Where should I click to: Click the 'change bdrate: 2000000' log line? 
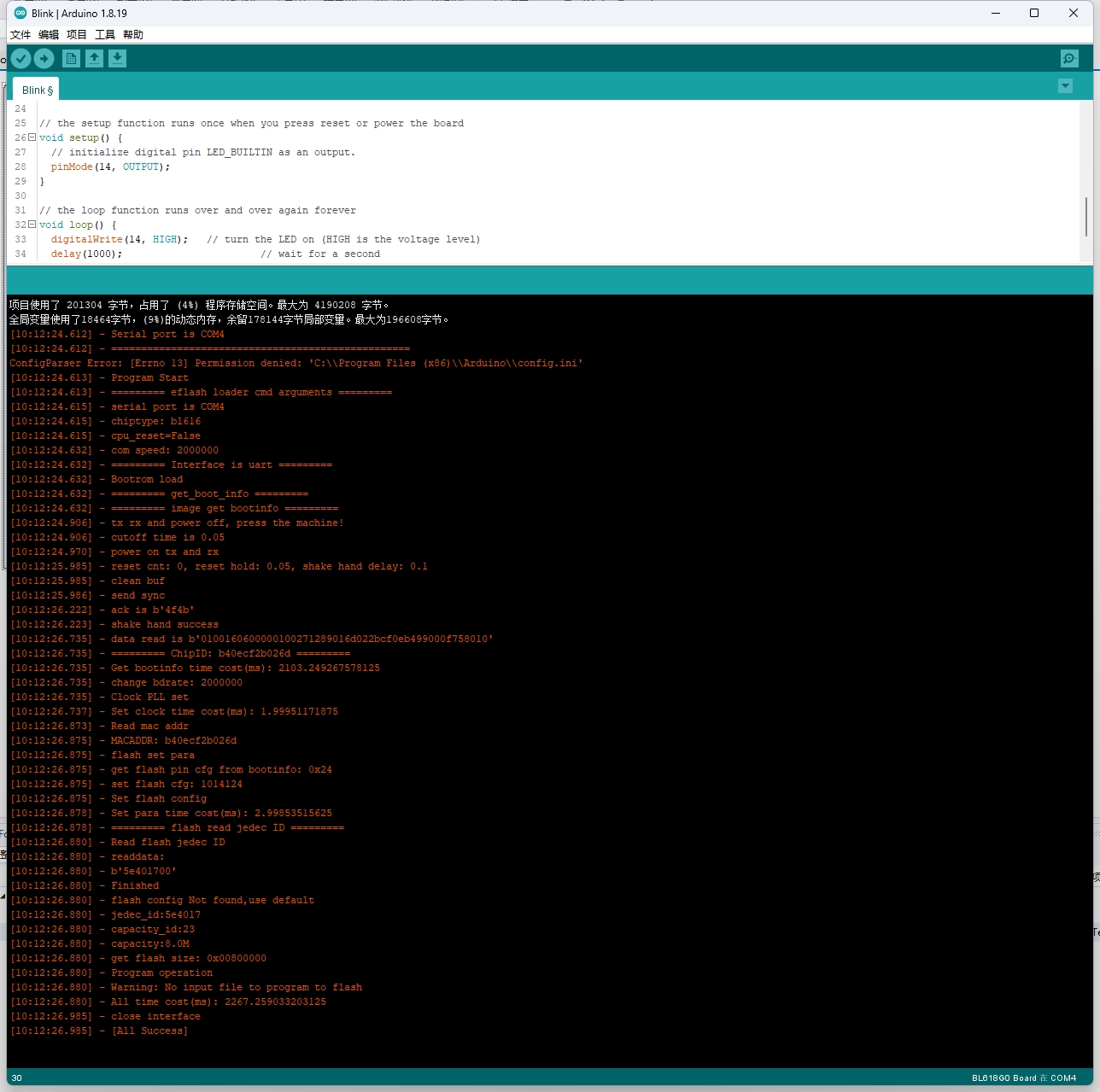click(126, 682)
